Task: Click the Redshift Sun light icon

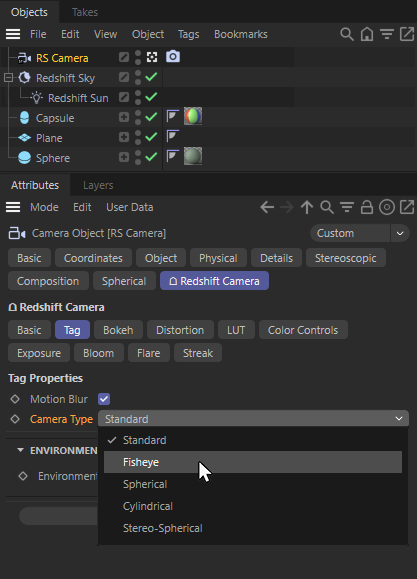Action: click(37, 98)
